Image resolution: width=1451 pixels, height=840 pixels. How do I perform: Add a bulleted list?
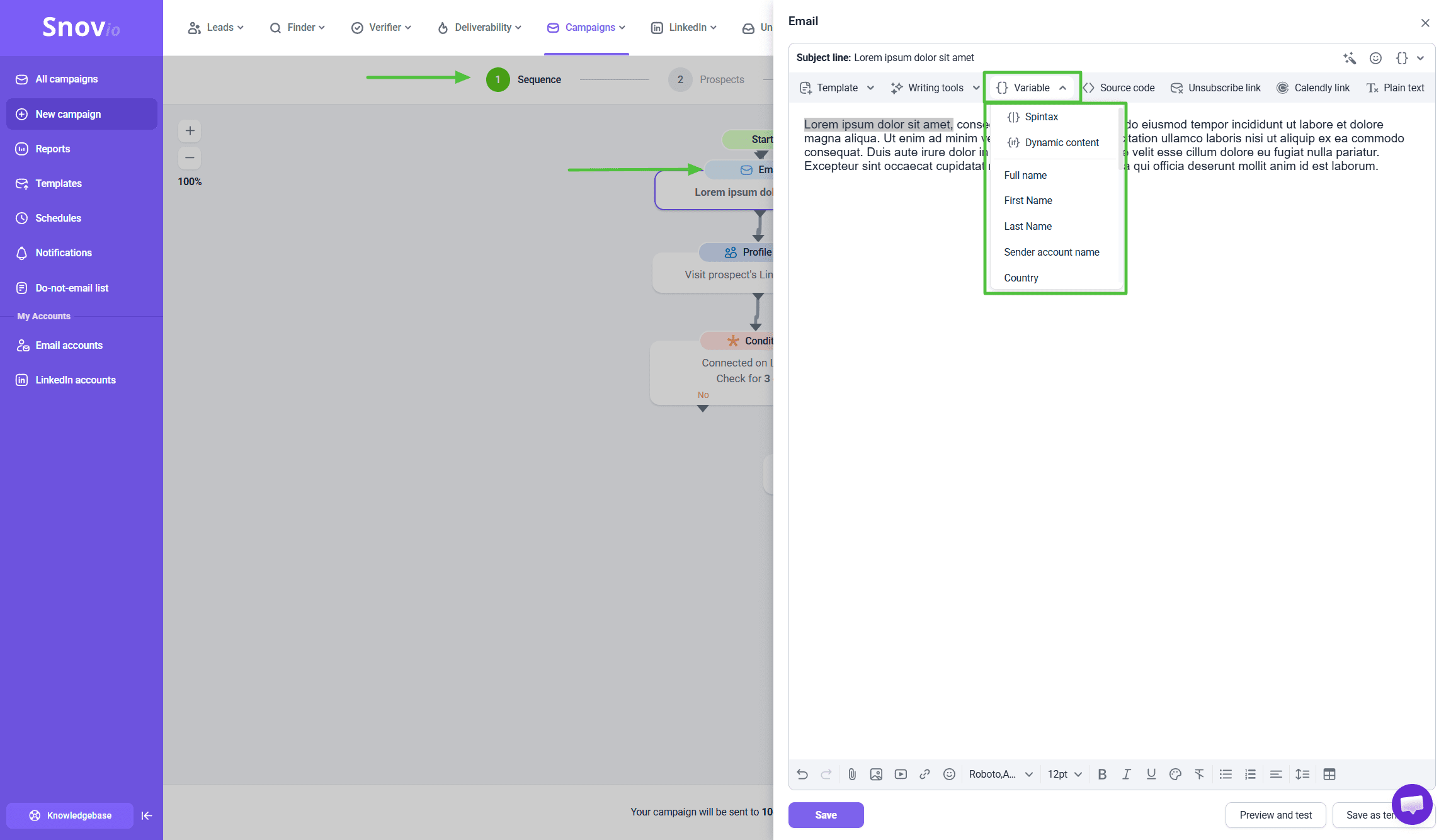[x=1226, y=775]
